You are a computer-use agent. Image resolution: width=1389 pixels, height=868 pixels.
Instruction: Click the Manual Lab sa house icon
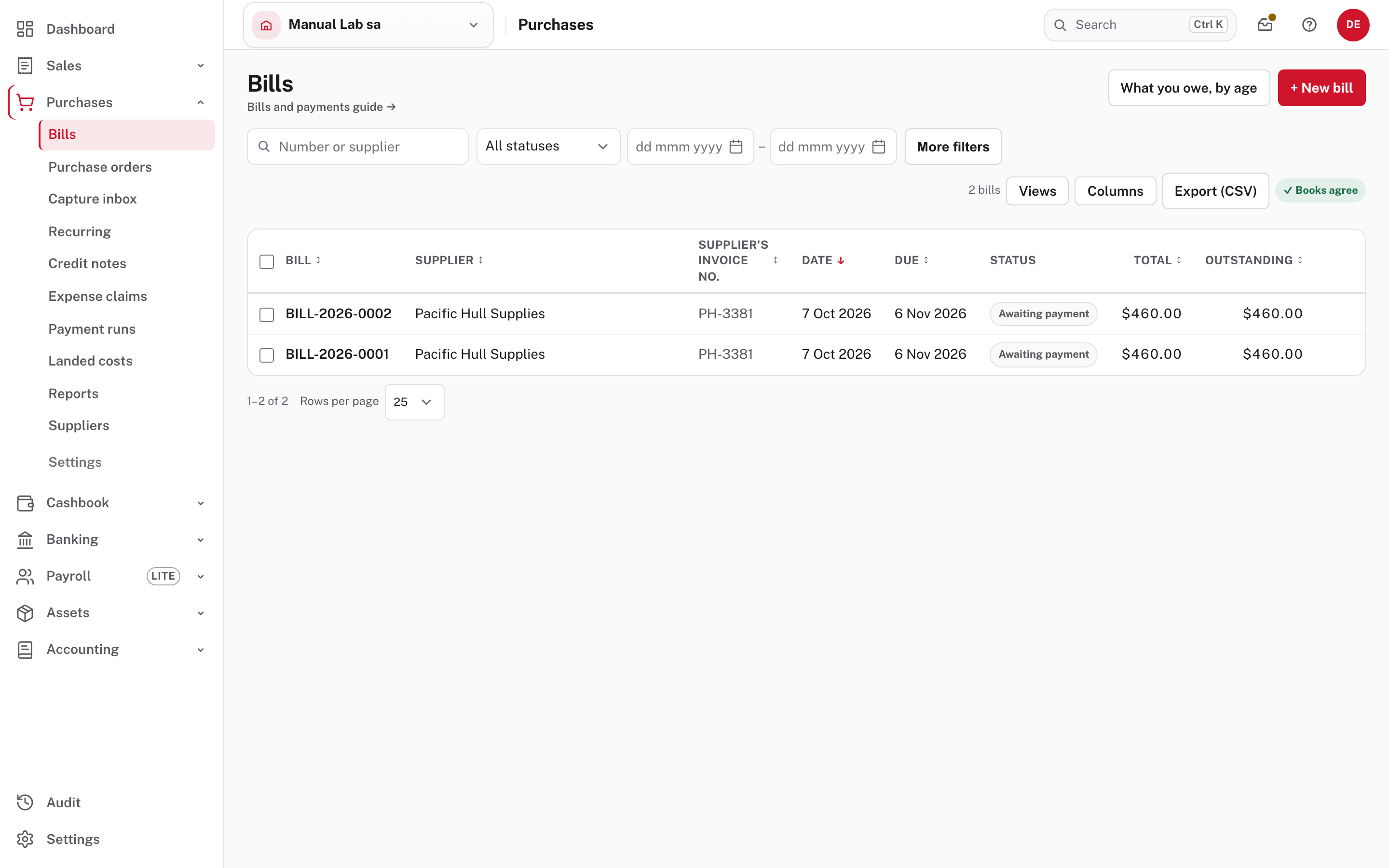[x=266, y=25]
